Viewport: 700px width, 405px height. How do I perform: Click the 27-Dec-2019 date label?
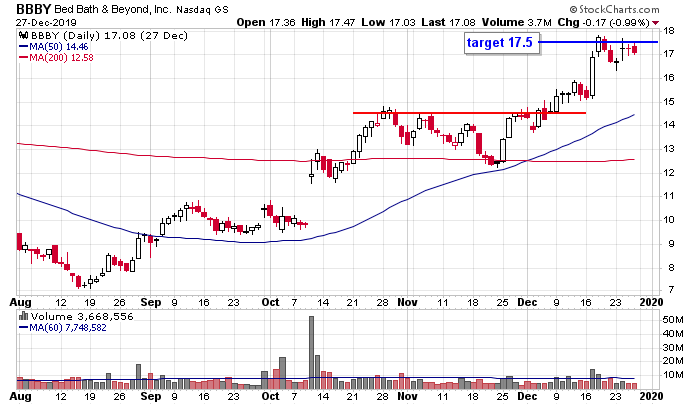[46, 22]
